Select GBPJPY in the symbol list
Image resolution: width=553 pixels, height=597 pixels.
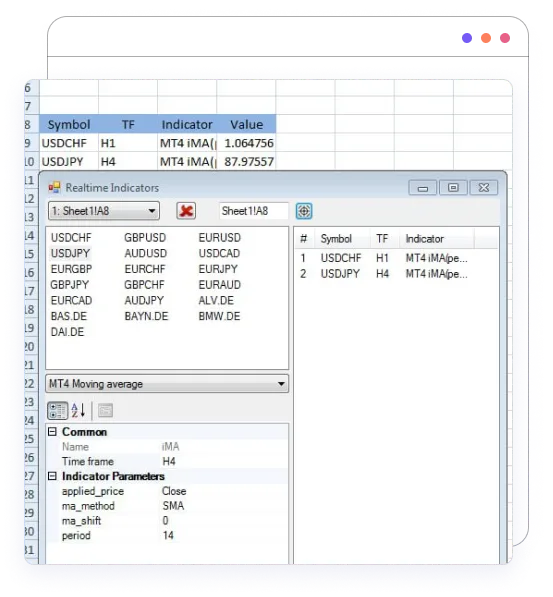click(70, 285)
